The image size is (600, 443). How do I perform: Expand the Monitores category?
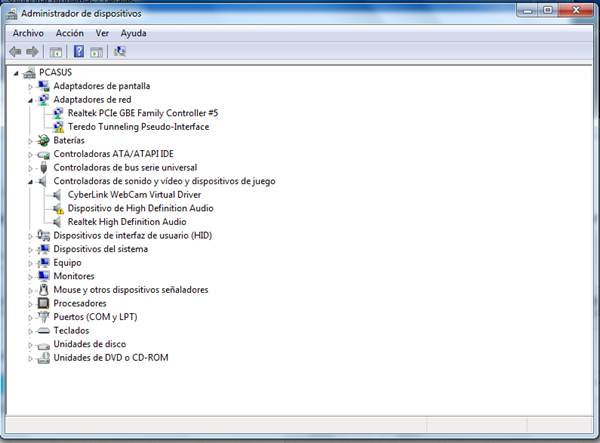click(30, 277)
